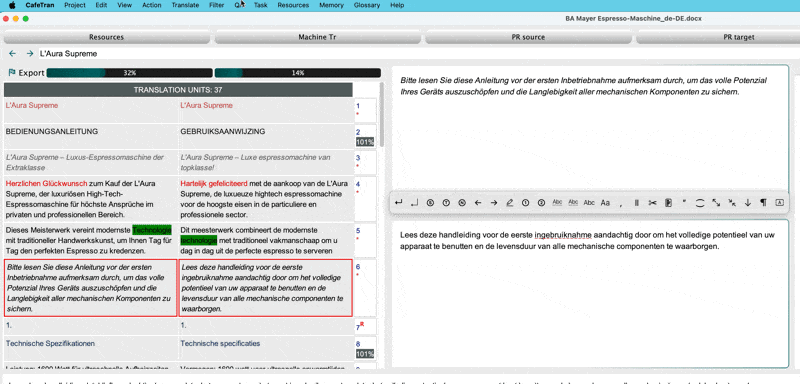Select target segment 'L'Aura Supreme – Luxe espressomachine'
Image resolution: width=800 pixels, height=384 pixels.
coord(266,163)
